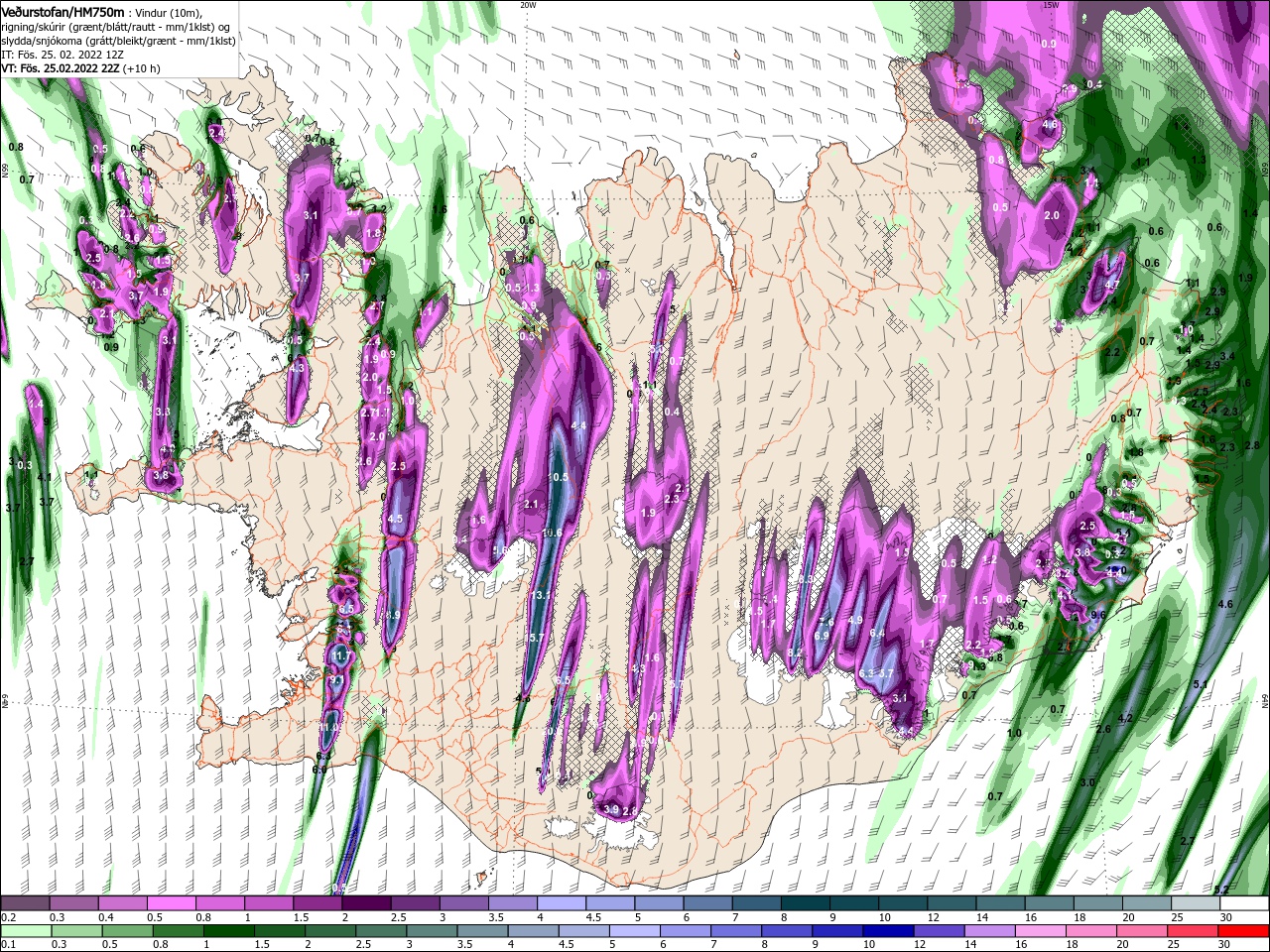
Task: Click the 'VT: Fös. 25.02.2022 22Z' valid time
Action: click(60, 69)
